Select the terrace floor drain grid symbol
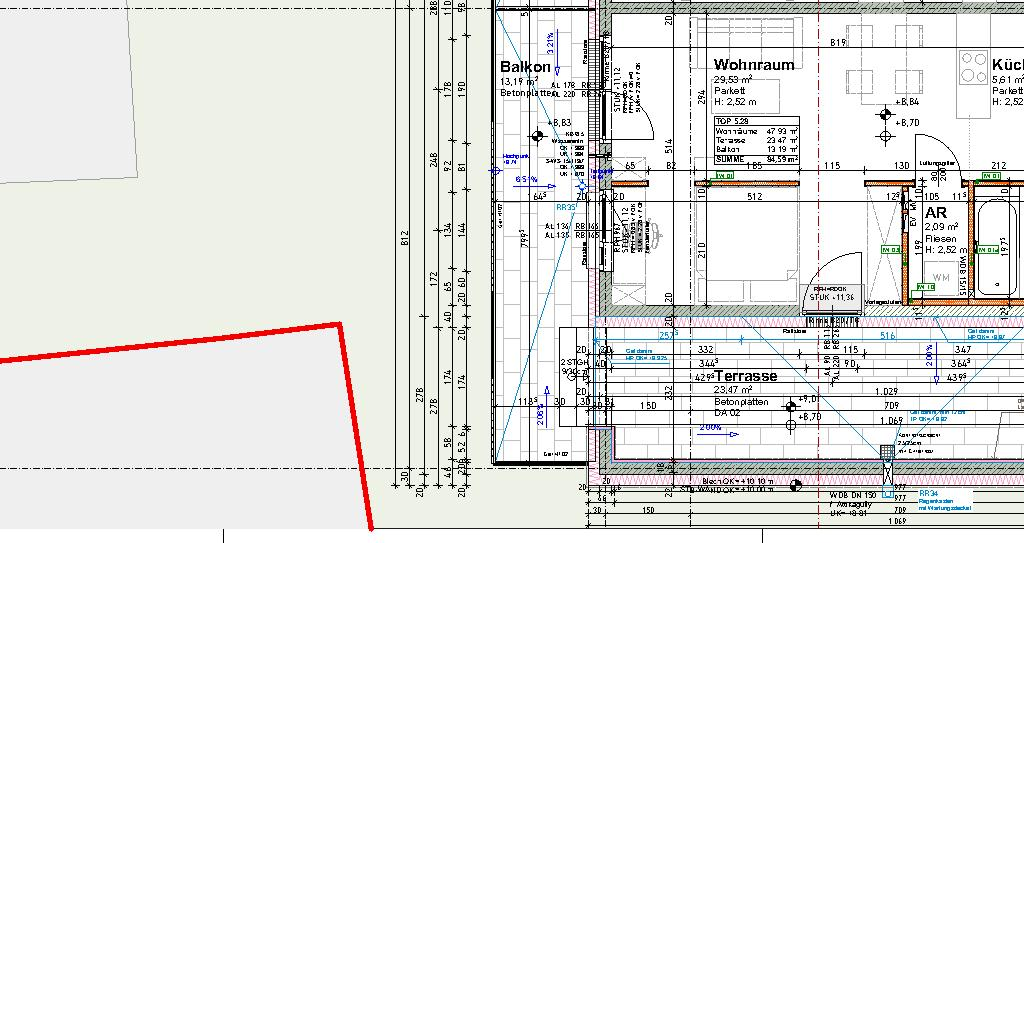 pos(887,453)
